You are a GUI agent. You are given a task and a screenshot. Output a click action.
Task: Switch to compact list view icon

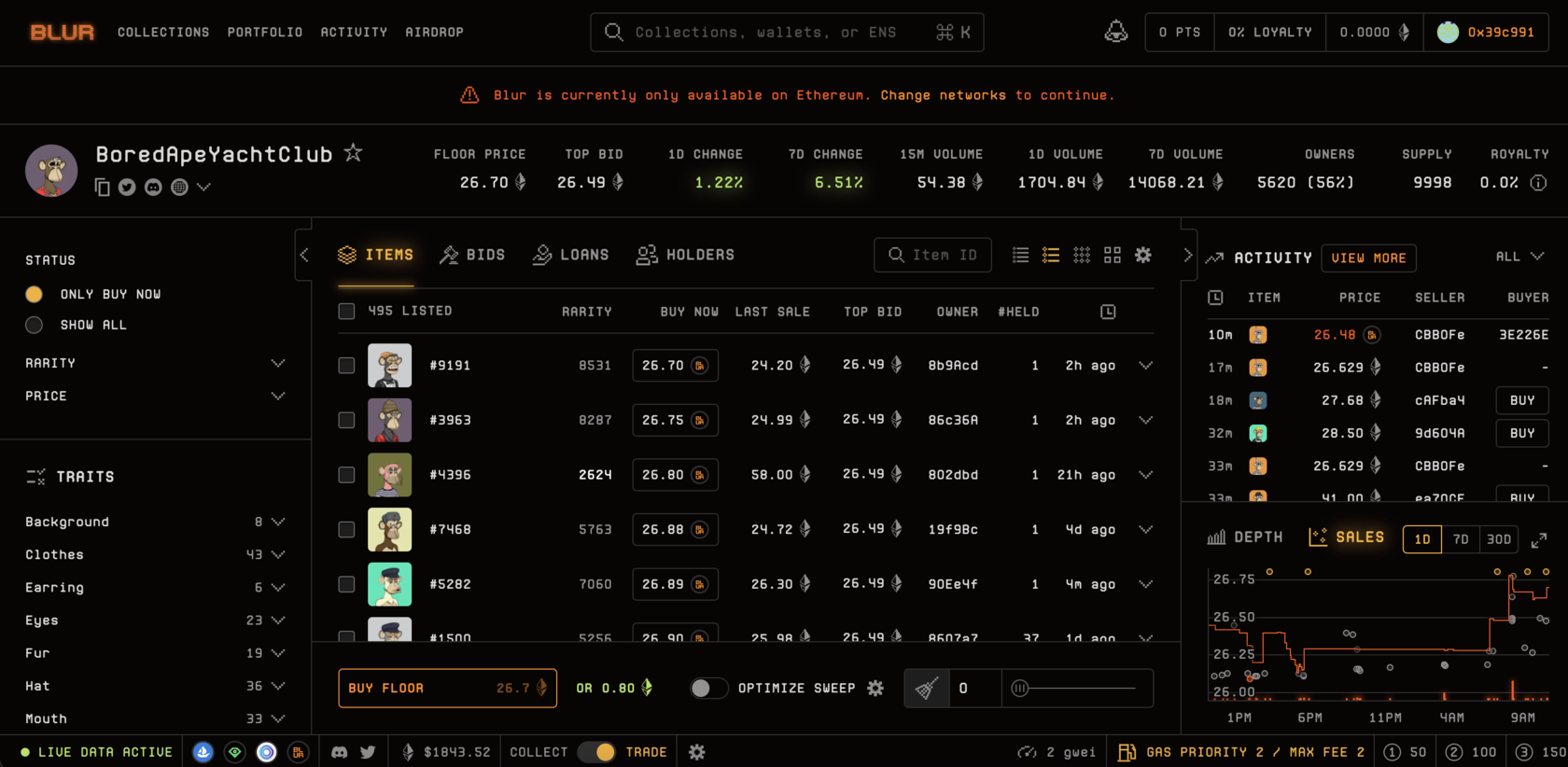(x=1021, y=255)
